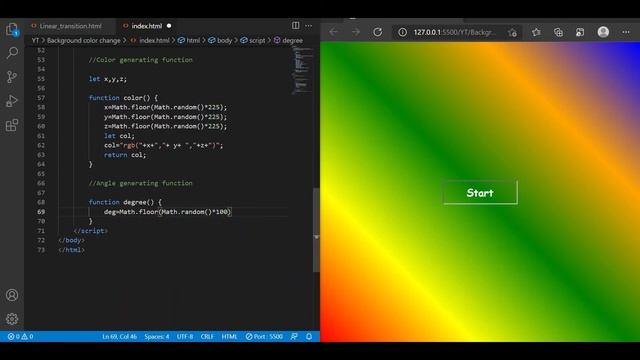Image resolution: width=640 pixels, height=360 pixels.
Task: Show errors and warnings in status bar
Action: (20, 336)
